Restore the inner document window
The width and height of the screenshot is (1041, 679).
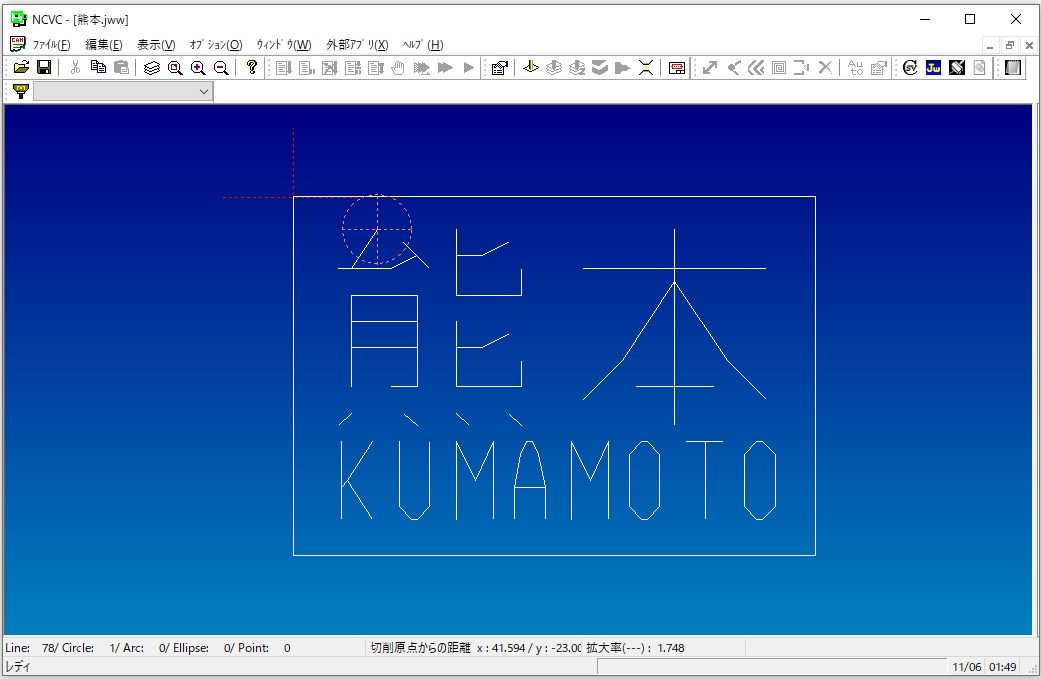point(1010,45)
